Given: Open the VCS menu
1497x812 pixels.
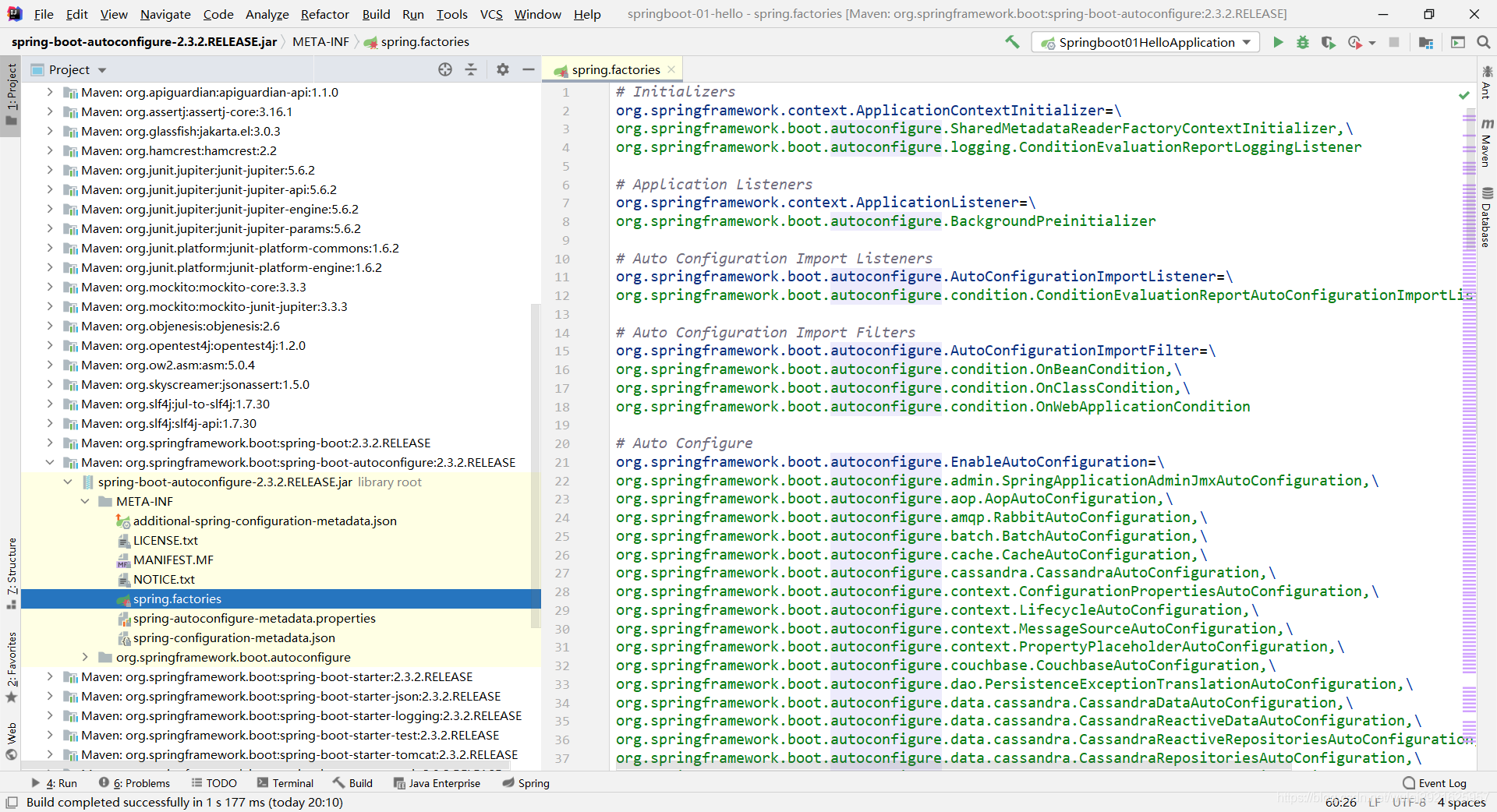Looking at the screenshot, I should point(491,14).
